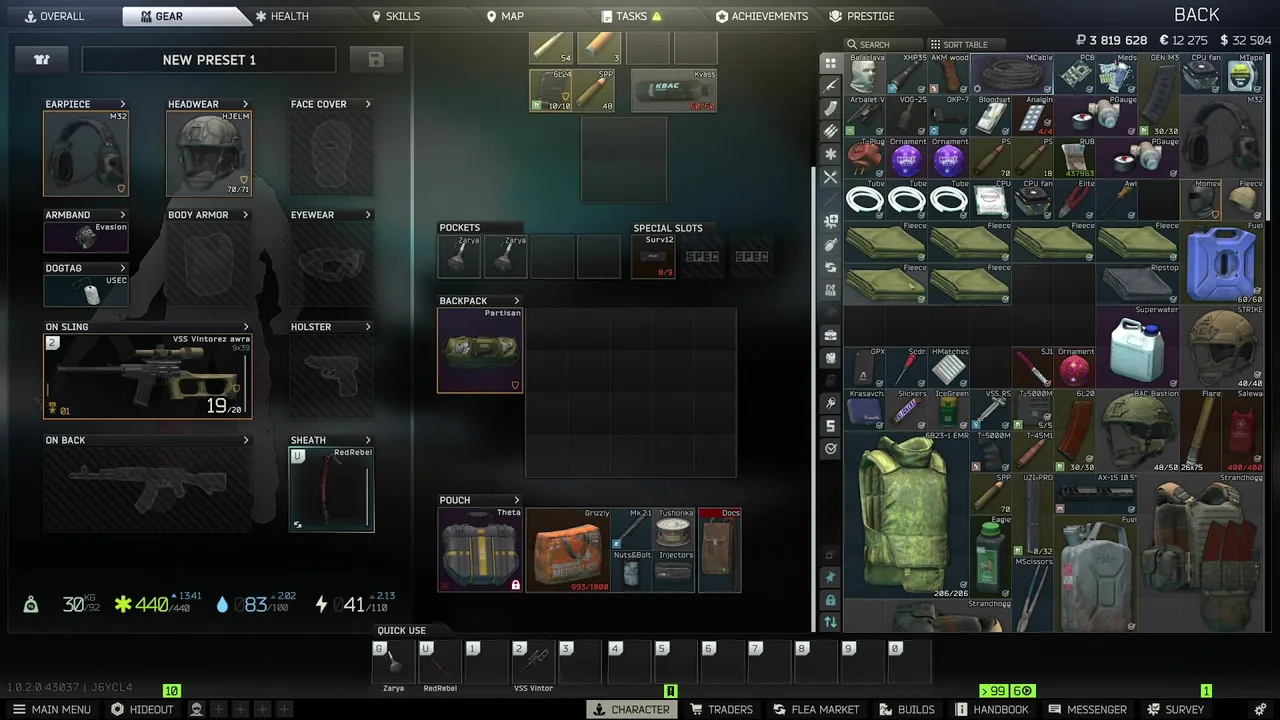This screenshot has width=1280, height=720.
Task: Select the Superwater jug in stash
Action: click(x=1138, y=346)
